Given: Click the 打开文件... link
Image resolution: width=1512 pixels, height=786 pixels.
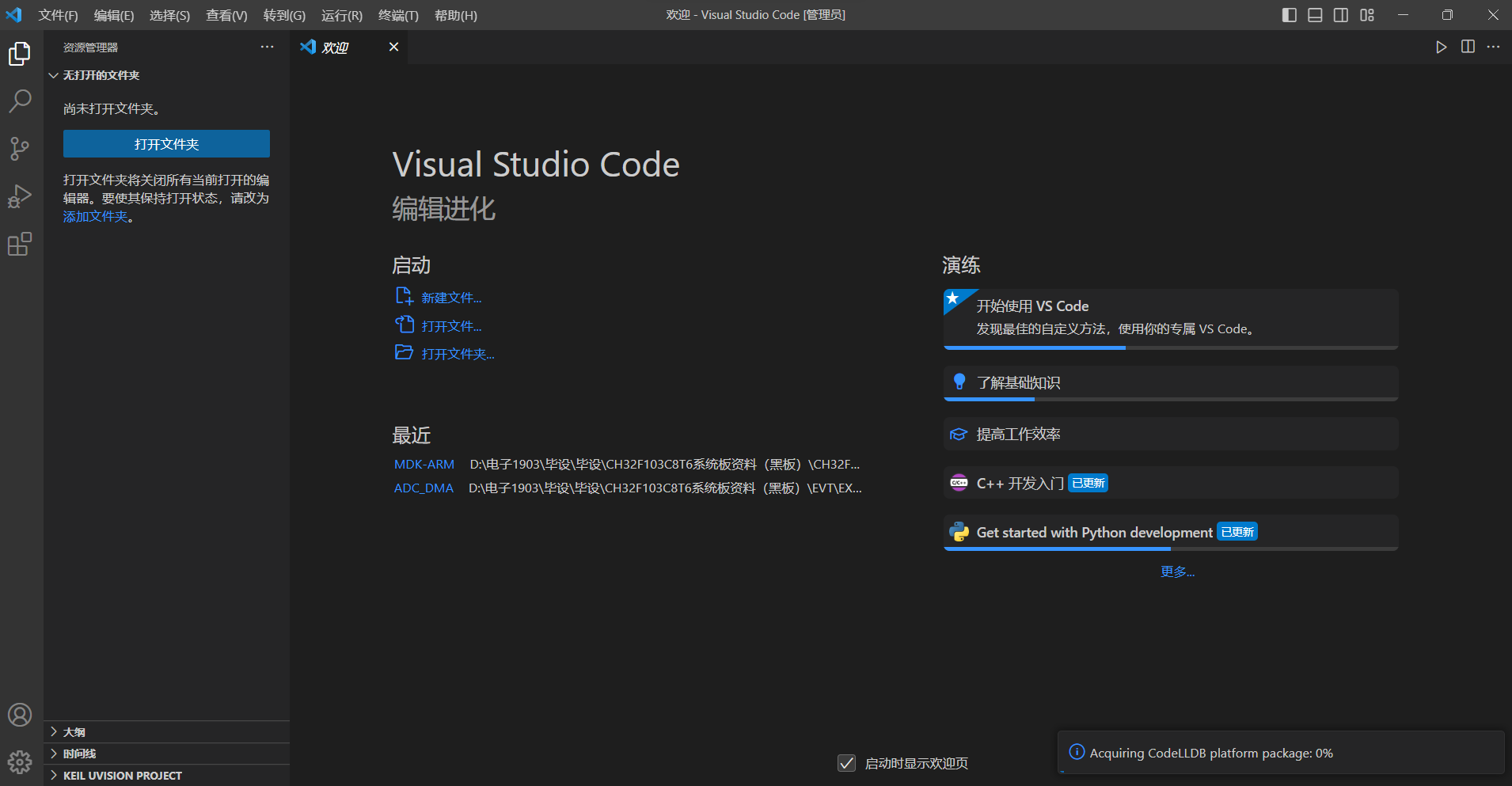Looking at the screenshot, I should pos(451,326).
